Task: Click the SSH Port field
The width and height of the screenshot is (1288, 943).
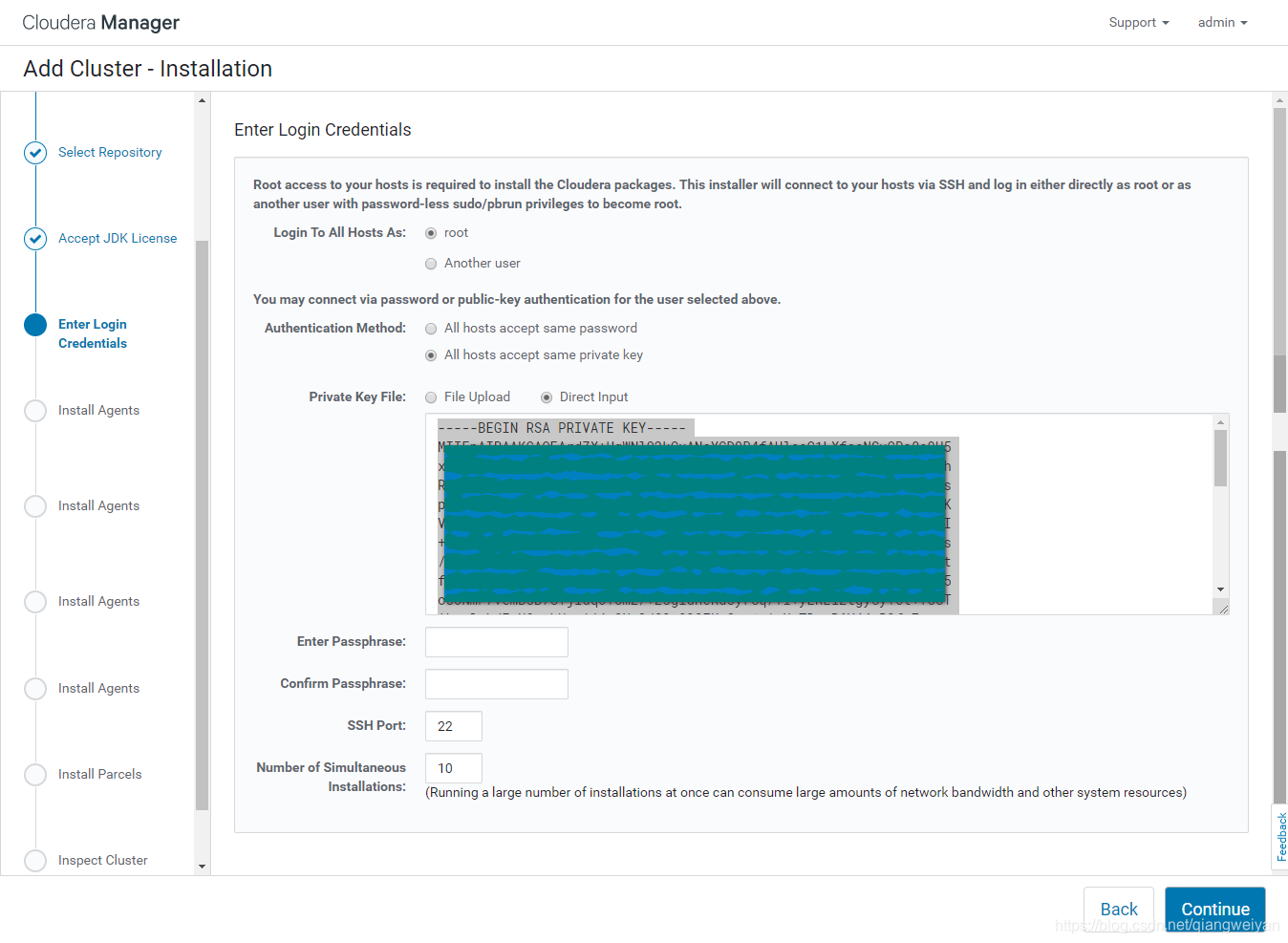Action: 454,726
